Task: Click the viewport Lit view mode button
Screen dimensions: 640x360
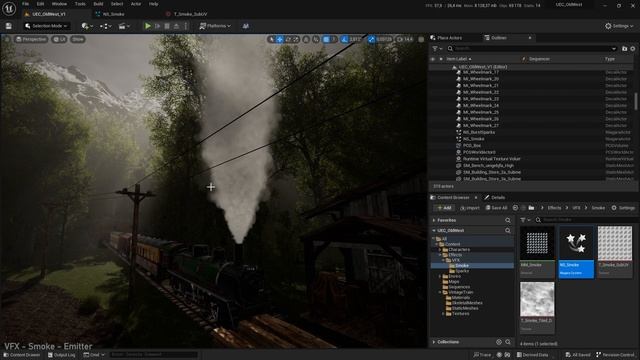Action: click(x=60, y=39)
